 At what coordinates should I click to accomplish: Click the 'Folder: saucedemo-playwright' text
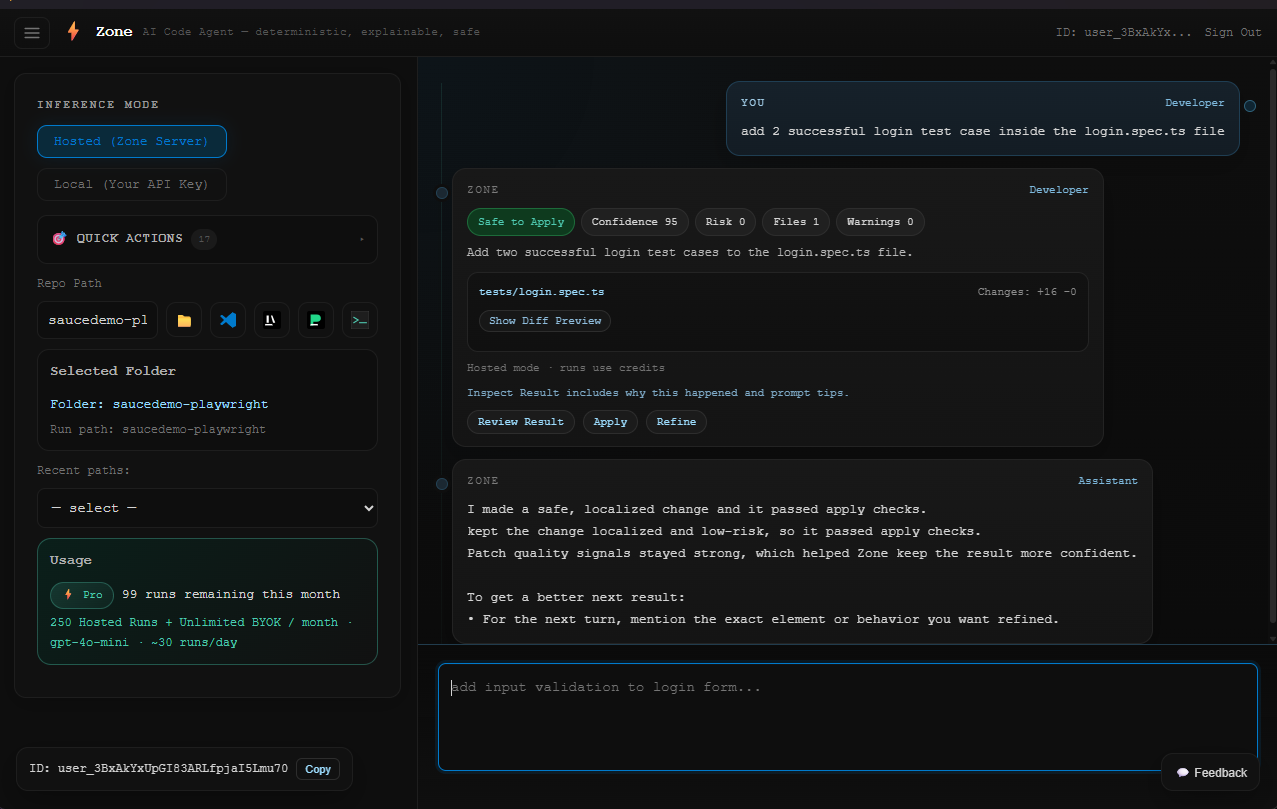pos(159,404)
